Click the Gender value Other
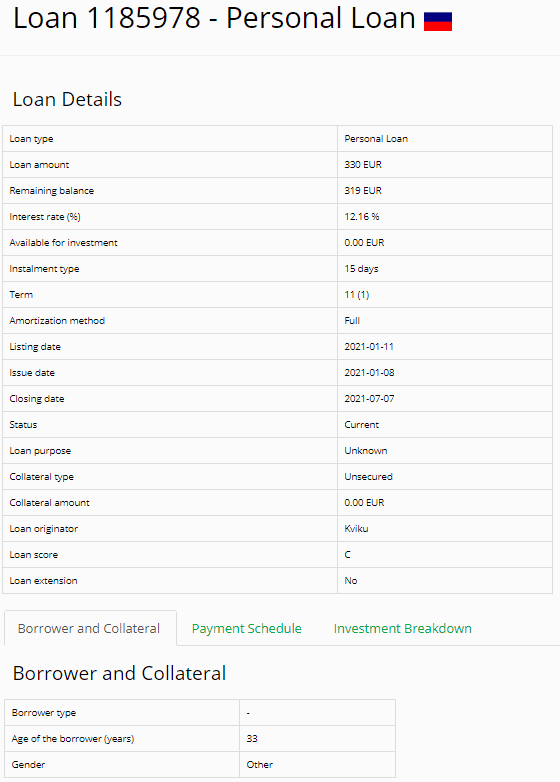This screenshot has height=782, width=560. [x=259, y=765]
